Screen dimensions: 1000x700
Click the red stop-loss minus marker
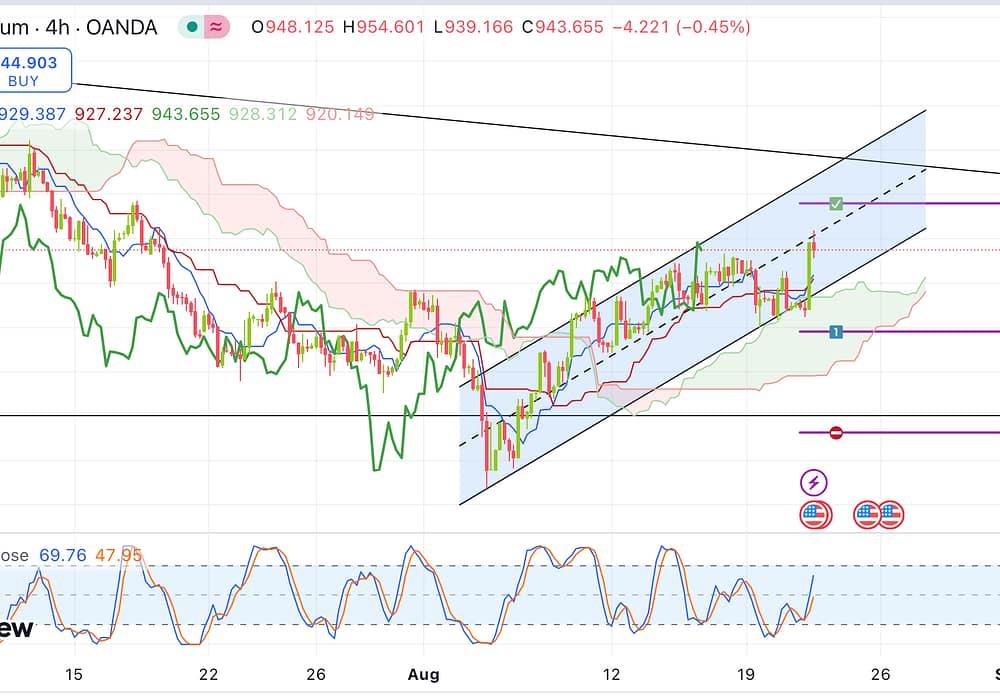[x=836, y=433]
